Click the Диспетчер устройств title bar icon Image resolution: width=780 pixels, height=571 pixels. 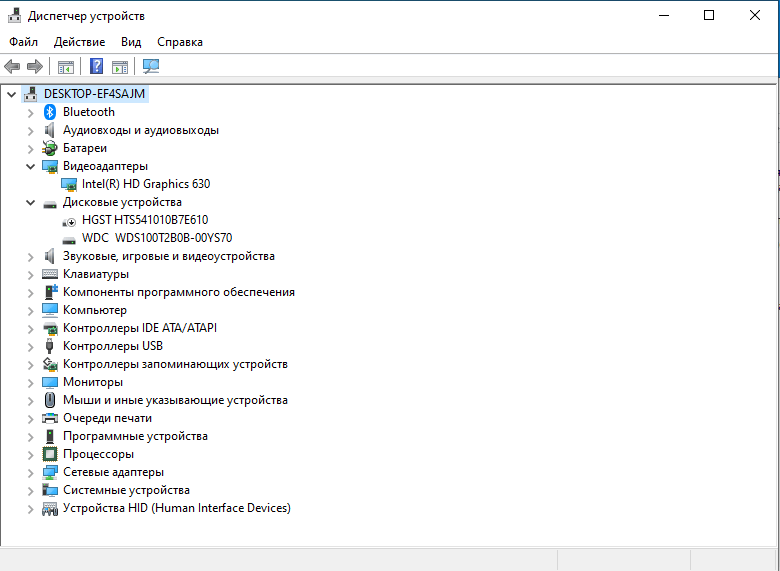coord(14,15)
